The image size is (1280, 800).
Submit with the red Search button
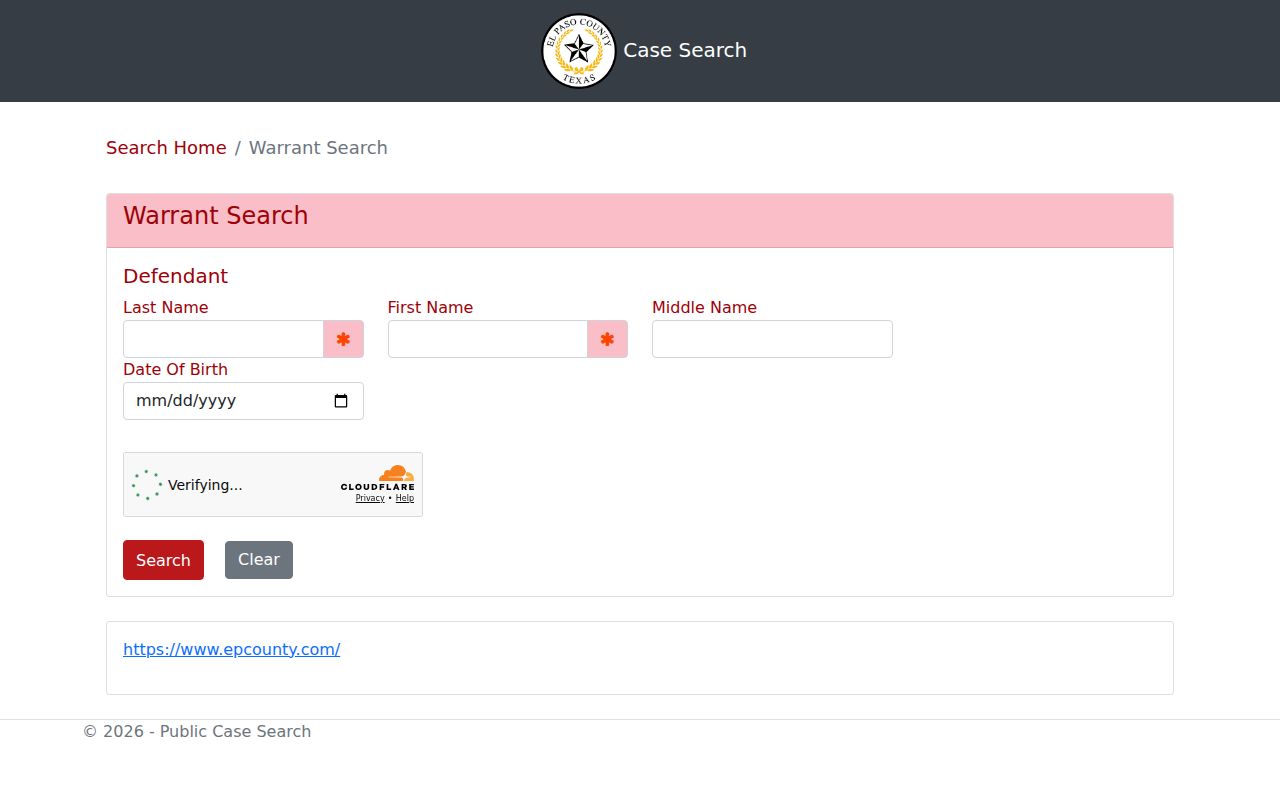pyautogui.click(x=163, y=560)
